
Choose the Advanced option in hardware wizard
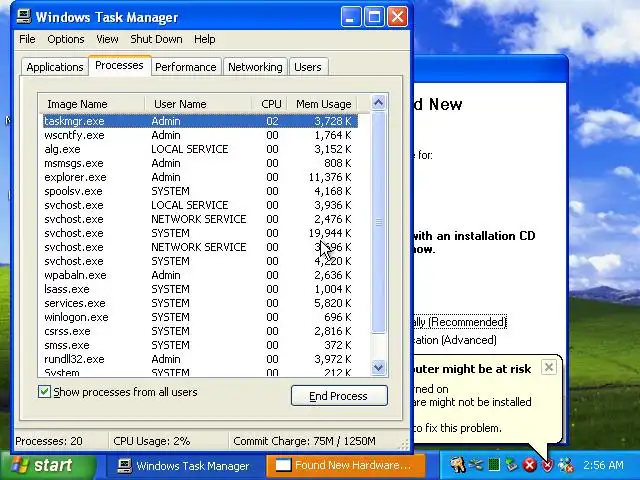pos(456,340)
